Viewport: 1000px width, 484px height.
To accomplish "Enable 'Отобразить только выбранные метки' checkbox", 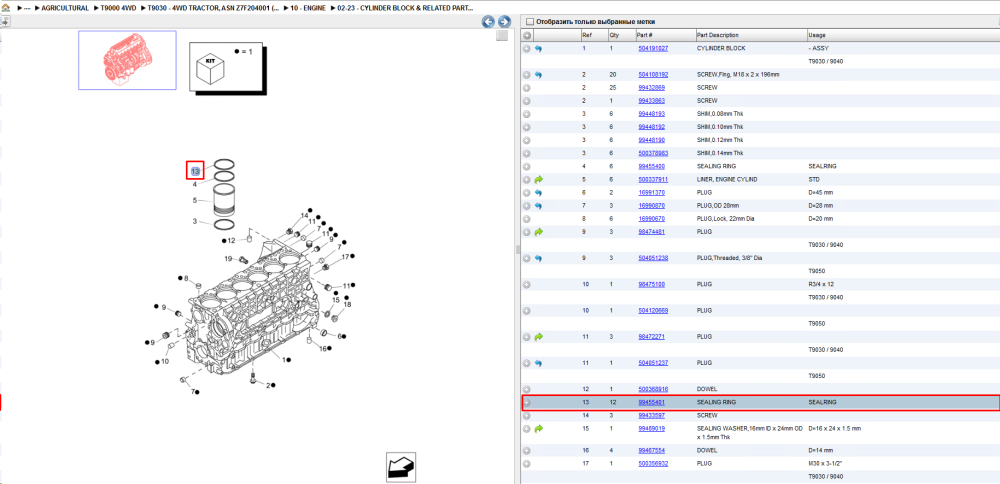I will click(529, 22).
